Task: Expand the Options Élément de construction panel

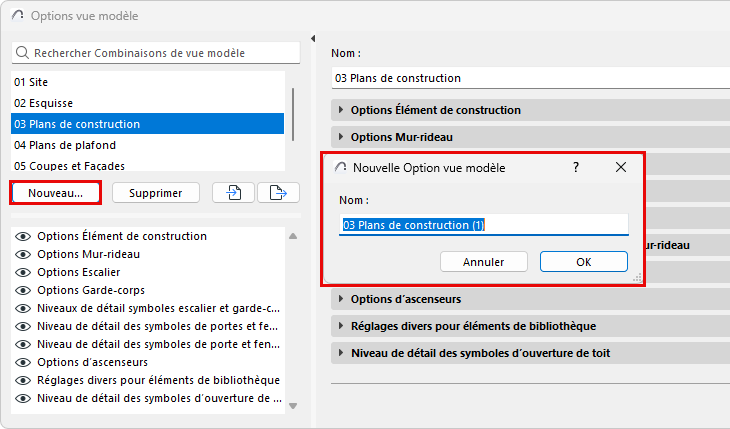Action: tap(341, 110)
